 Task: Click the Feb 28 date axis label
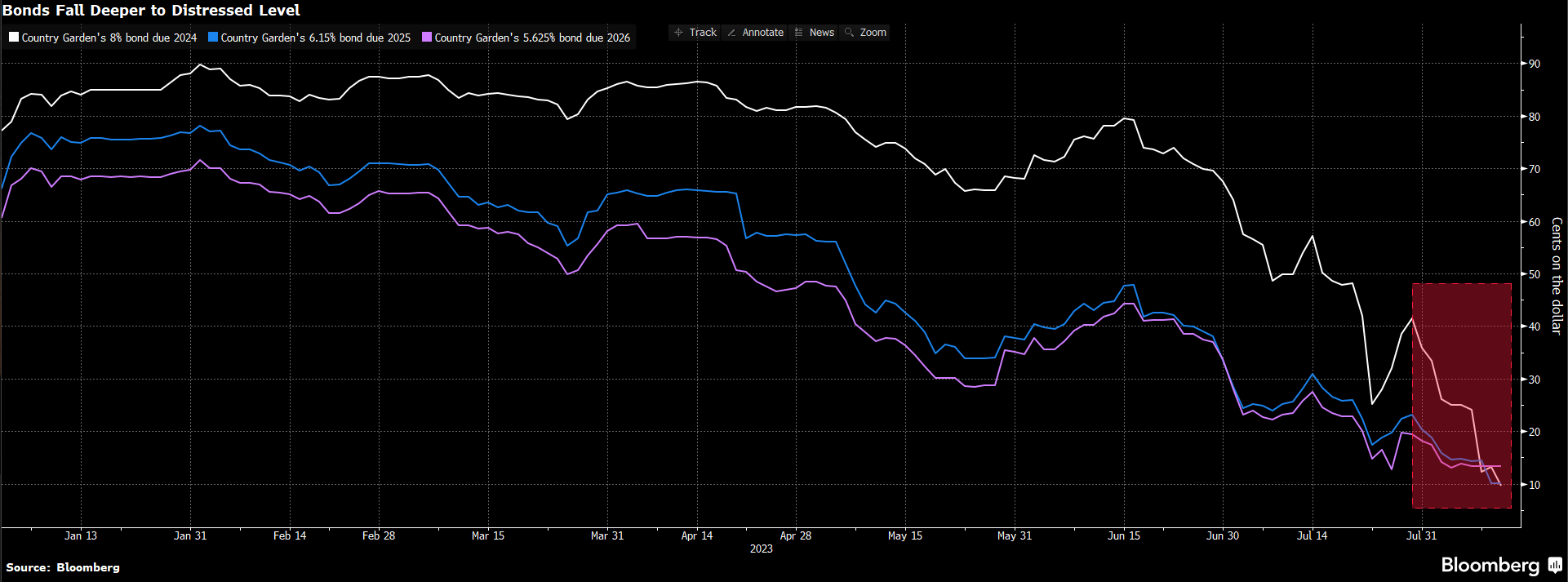(379, 535)
